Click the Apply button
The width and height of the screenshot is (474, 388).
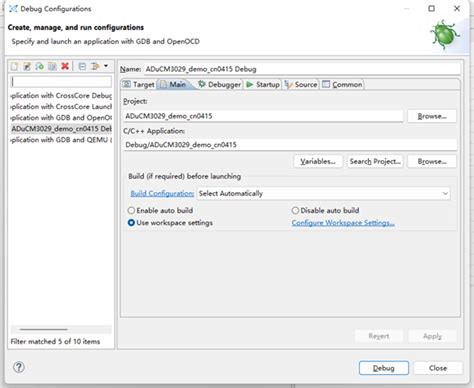coord(432,336)
